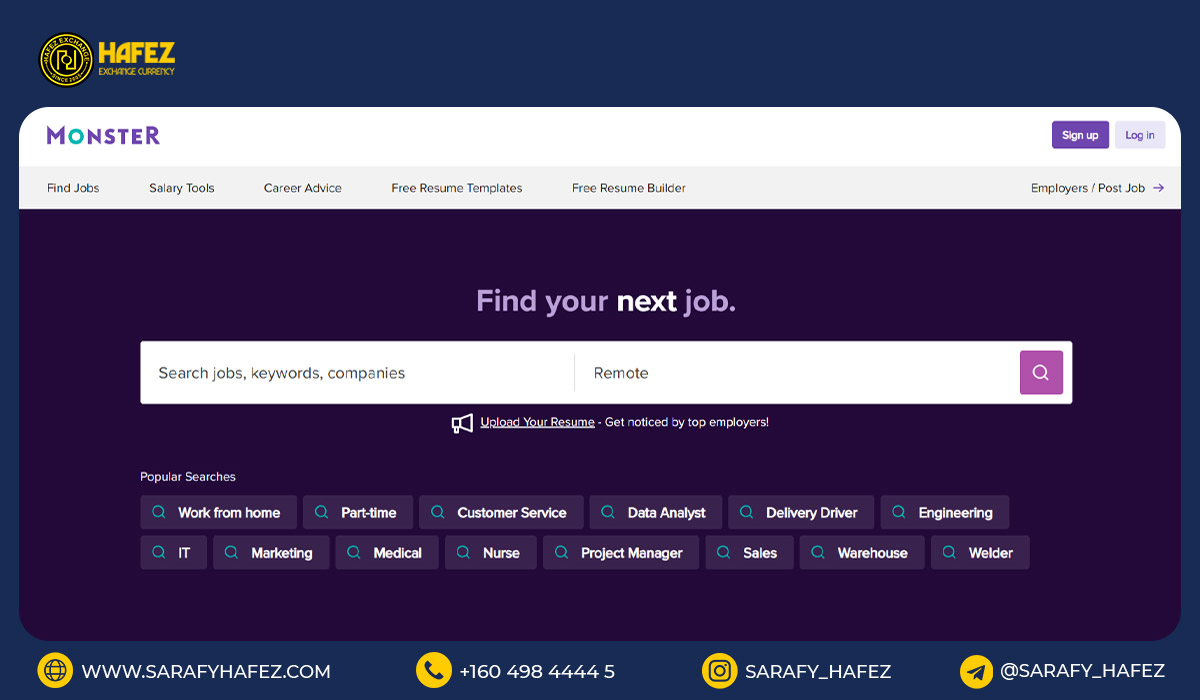
Task: Click the search icon in Engineering chip
Action: pyautogui.click(x=899, y=512)
